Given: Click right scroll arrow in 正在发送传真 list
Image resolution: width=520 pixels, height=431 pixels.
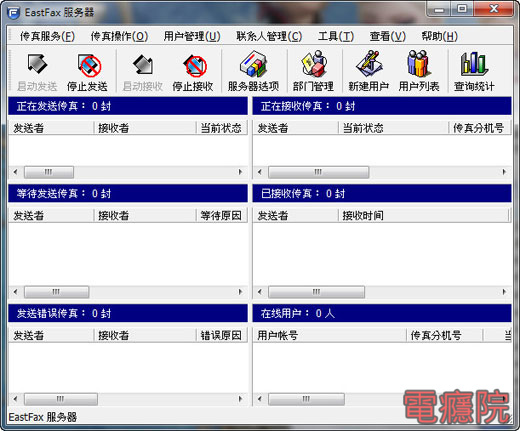Looking at the screenshot, I should coord(240,172).
